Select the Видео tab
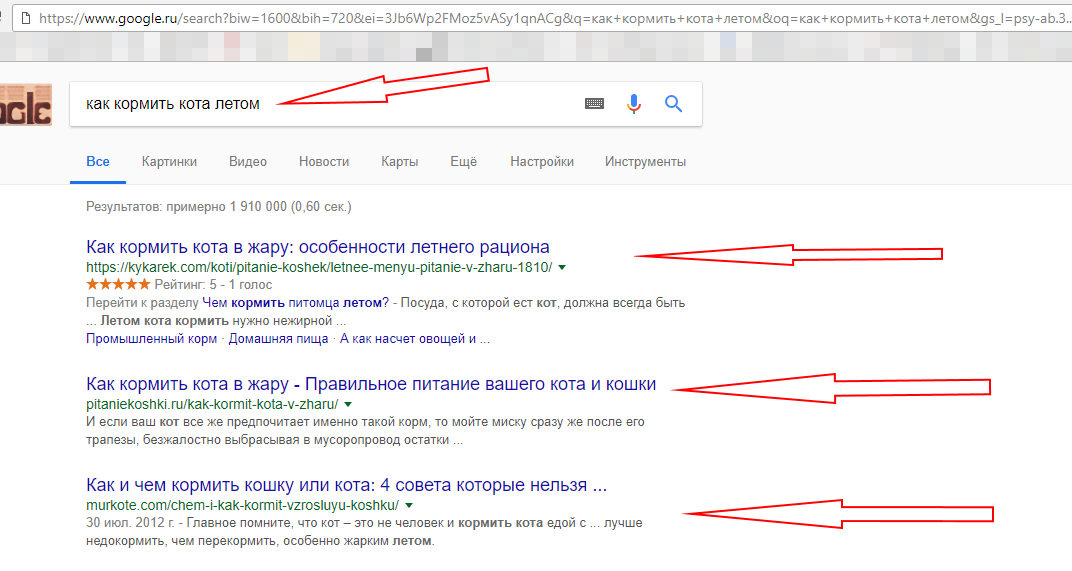The width and height of the screenshot is (1072, 571). tap(247, 162)
